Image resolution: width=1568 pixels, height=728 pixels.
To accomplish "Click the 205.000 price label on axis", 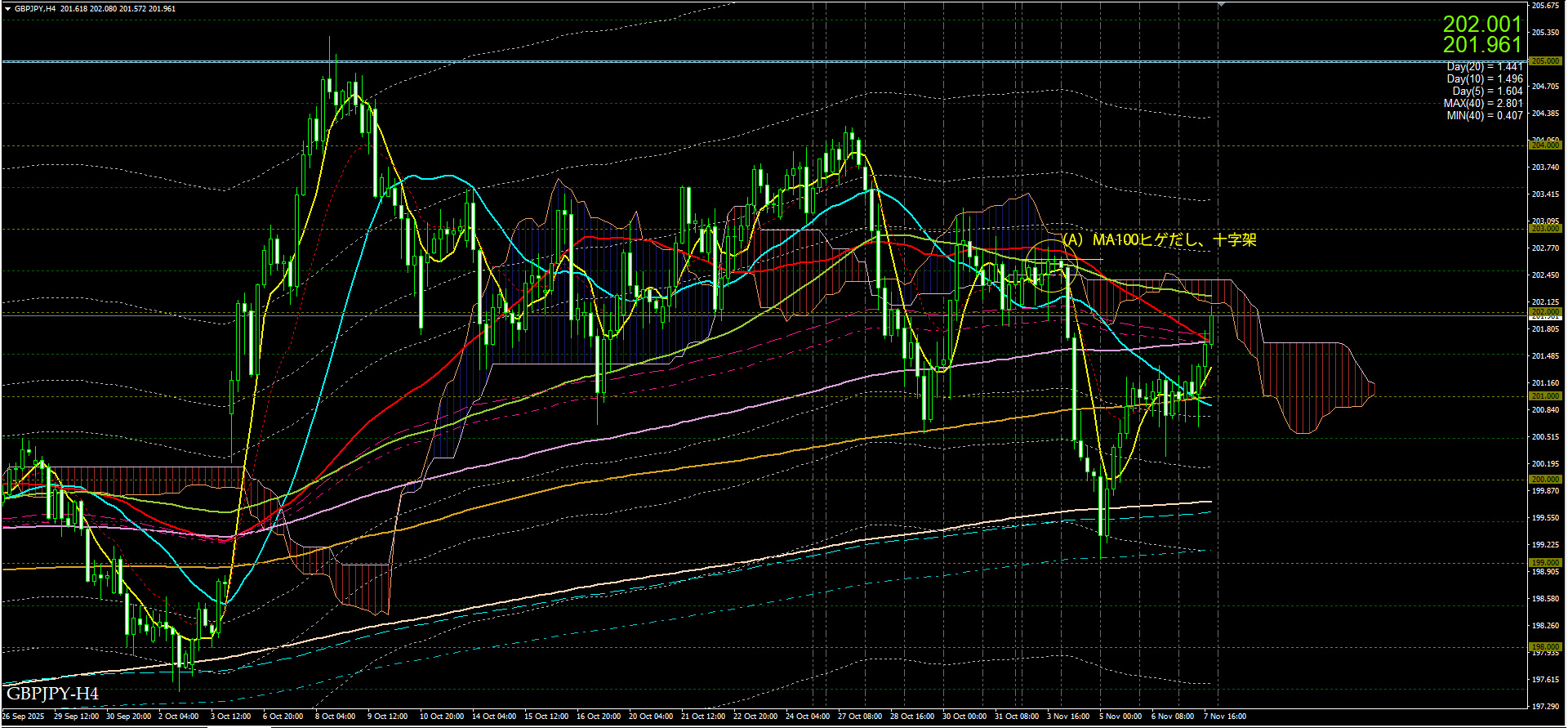I will 1544,61.
